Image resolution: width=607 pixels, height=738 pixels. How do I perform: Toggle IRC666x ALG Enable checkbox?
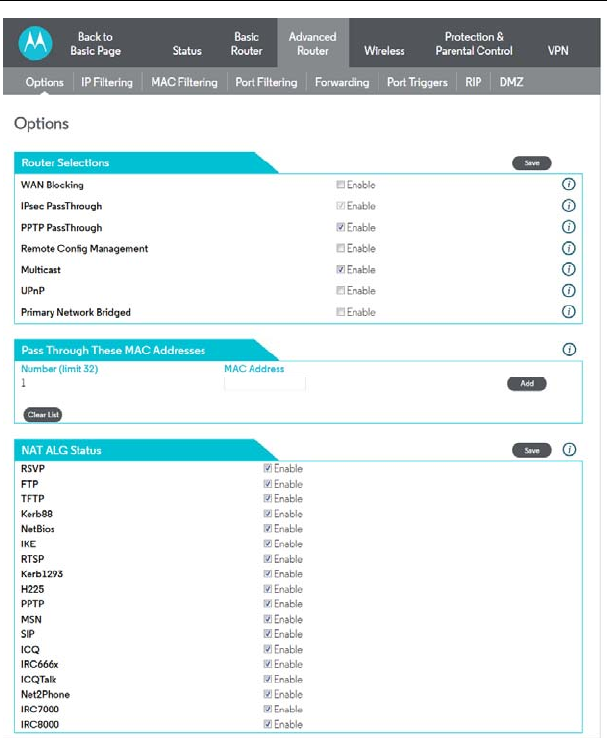[x=267, y=664]
